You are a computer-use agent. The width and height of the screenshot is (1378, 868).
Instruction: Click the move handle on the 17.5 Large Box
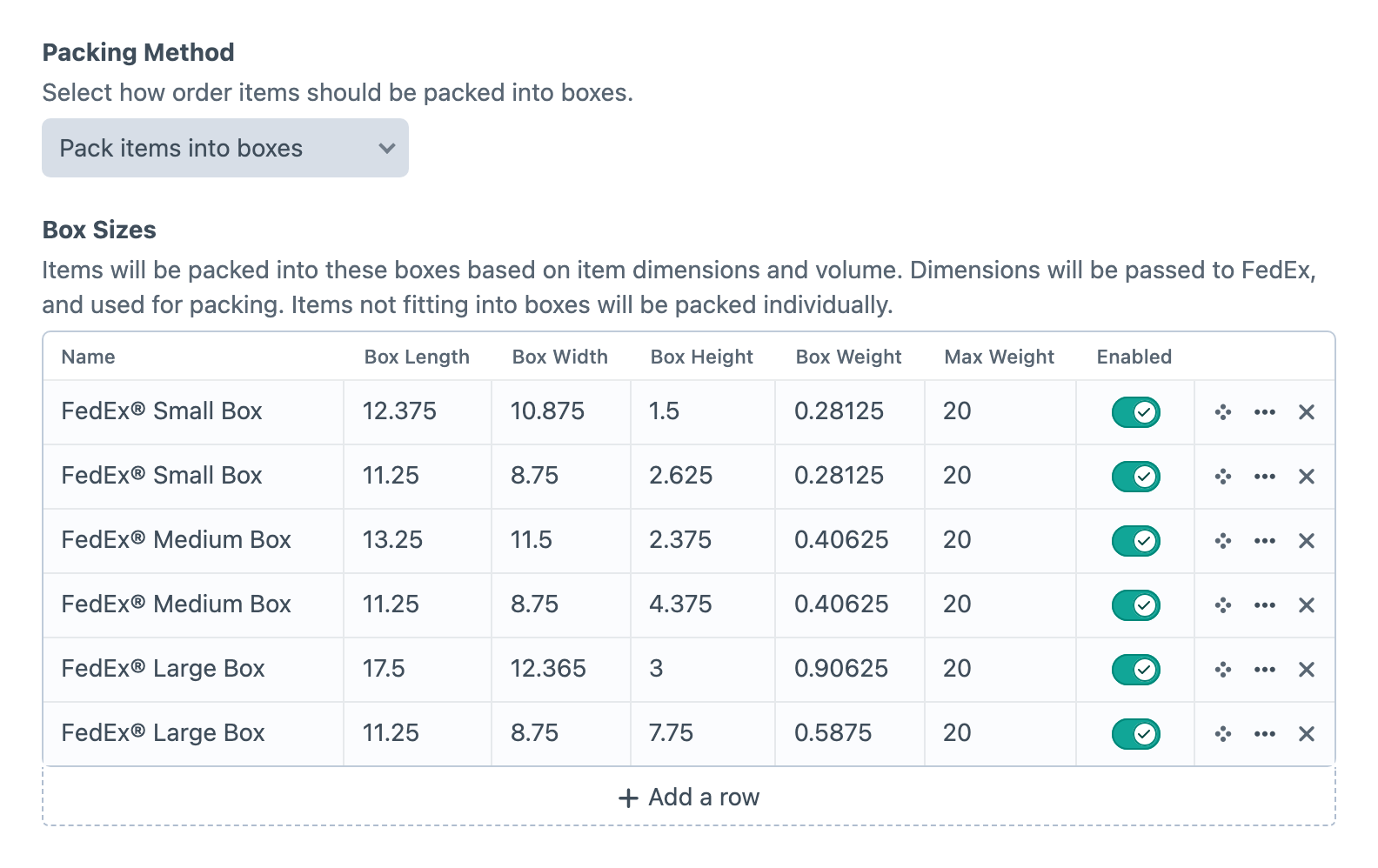tap(1223, 670)
